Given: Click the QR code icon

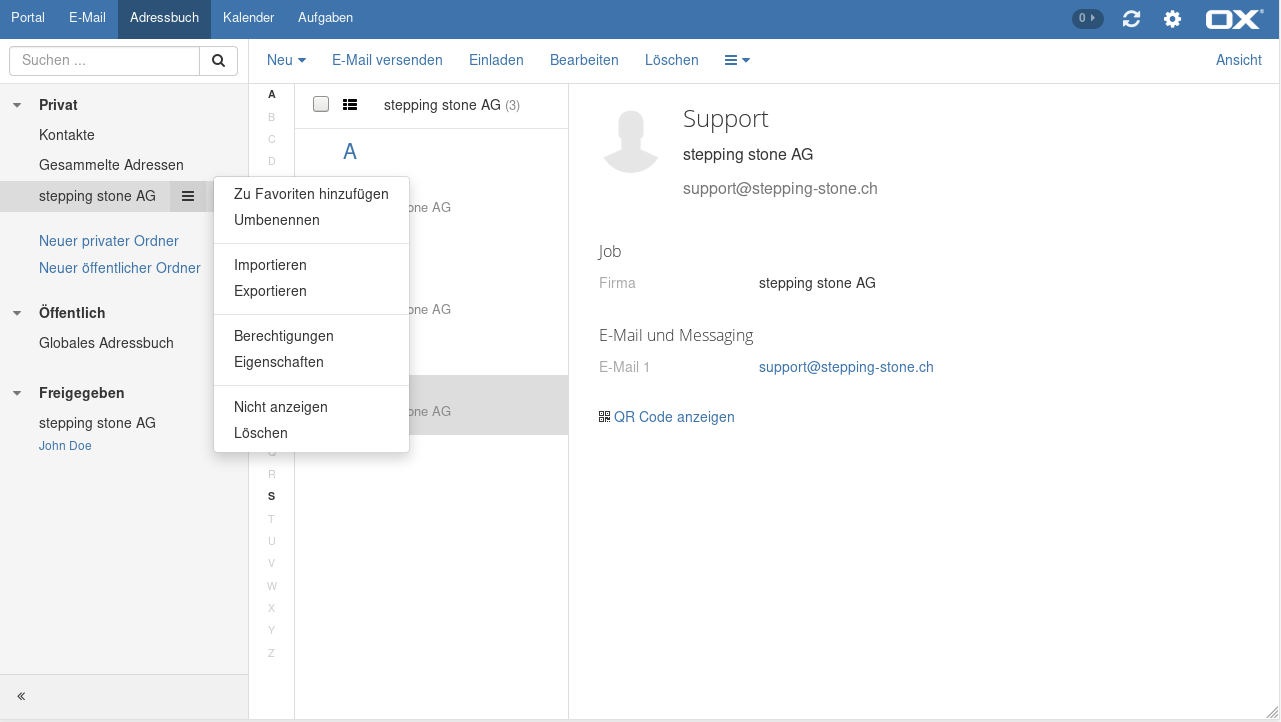Looking at the screenshot, I should coord(604,417).
